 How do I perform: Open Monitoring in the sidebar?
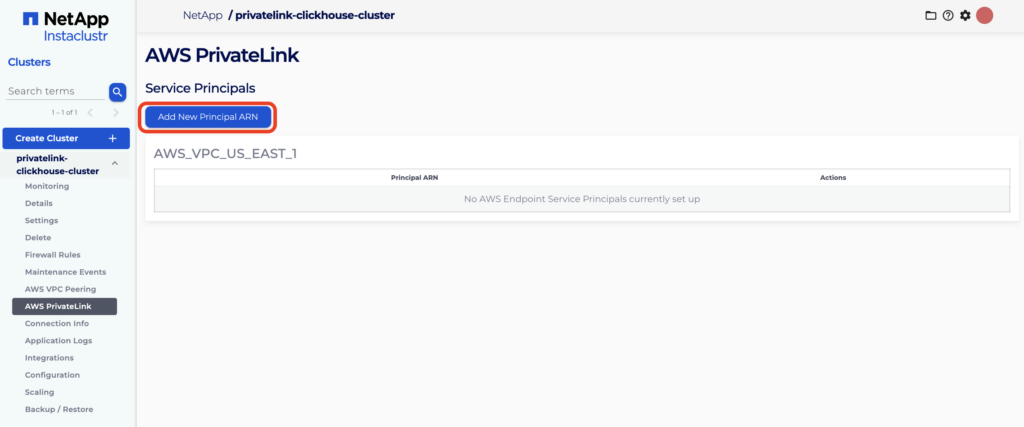click(47, 186)
